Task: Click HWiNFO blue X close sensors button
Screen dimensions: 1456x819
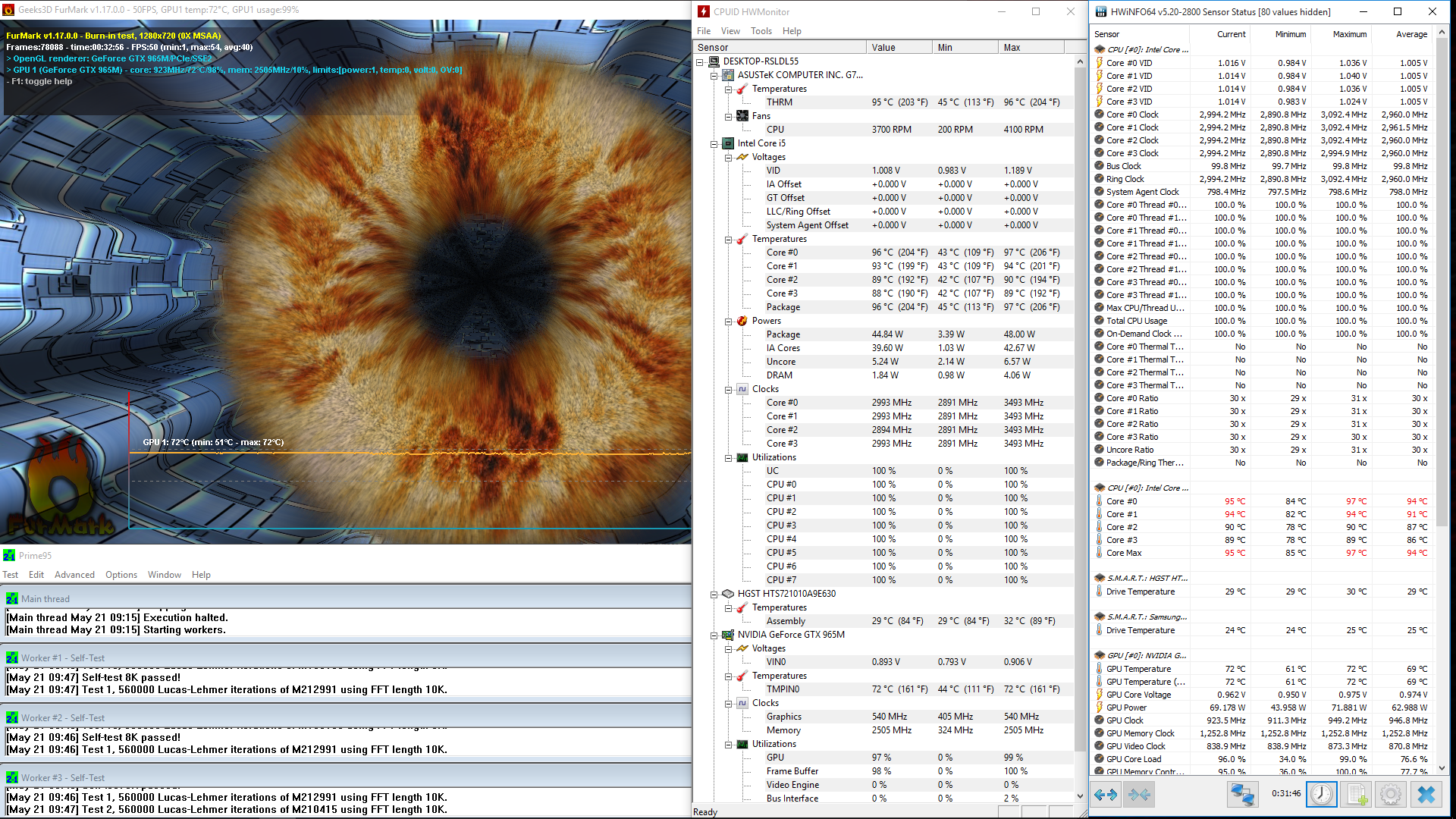Action: tap(1426, 794)
